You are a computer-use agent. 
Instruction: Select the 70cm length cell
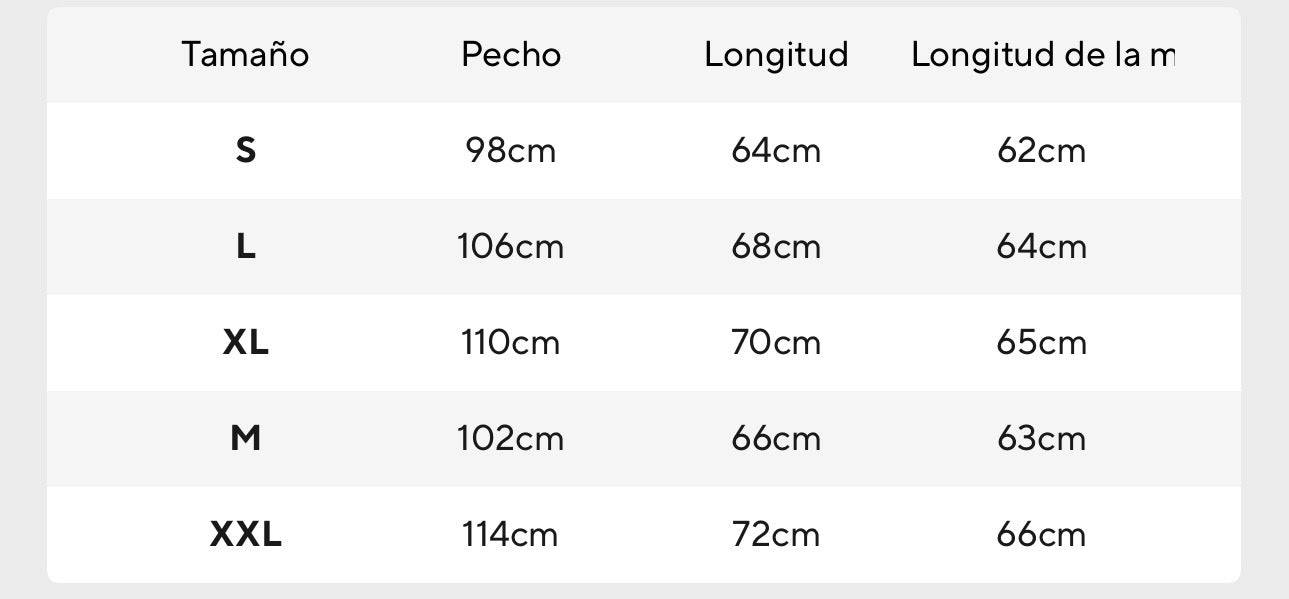point(776,343)
